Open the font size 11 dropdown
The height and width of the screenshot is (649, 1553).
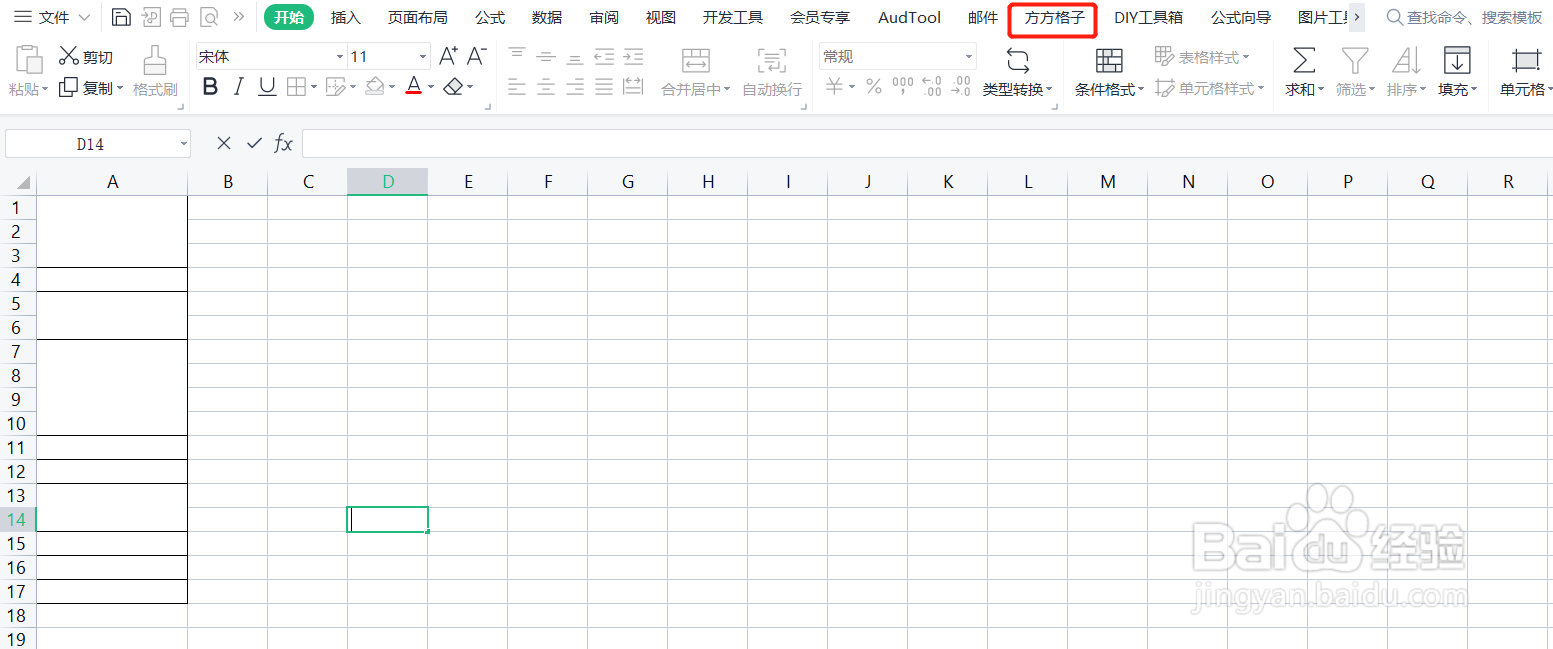point(423,57)
